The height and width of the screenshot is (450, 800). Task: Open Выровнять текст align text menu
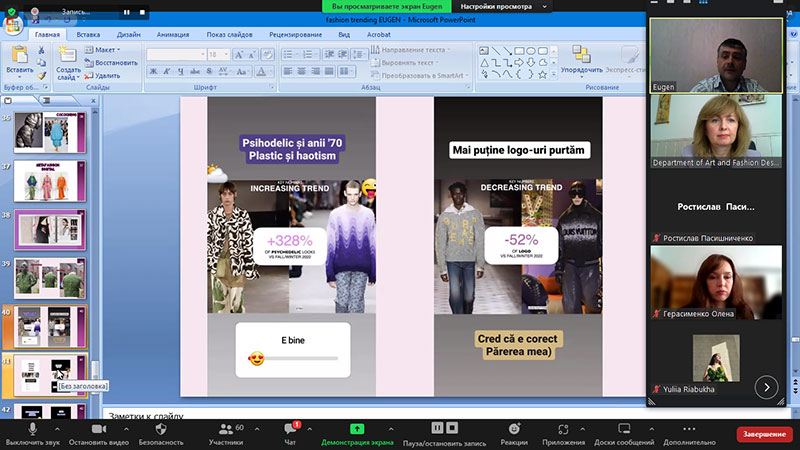pos(405,62)
